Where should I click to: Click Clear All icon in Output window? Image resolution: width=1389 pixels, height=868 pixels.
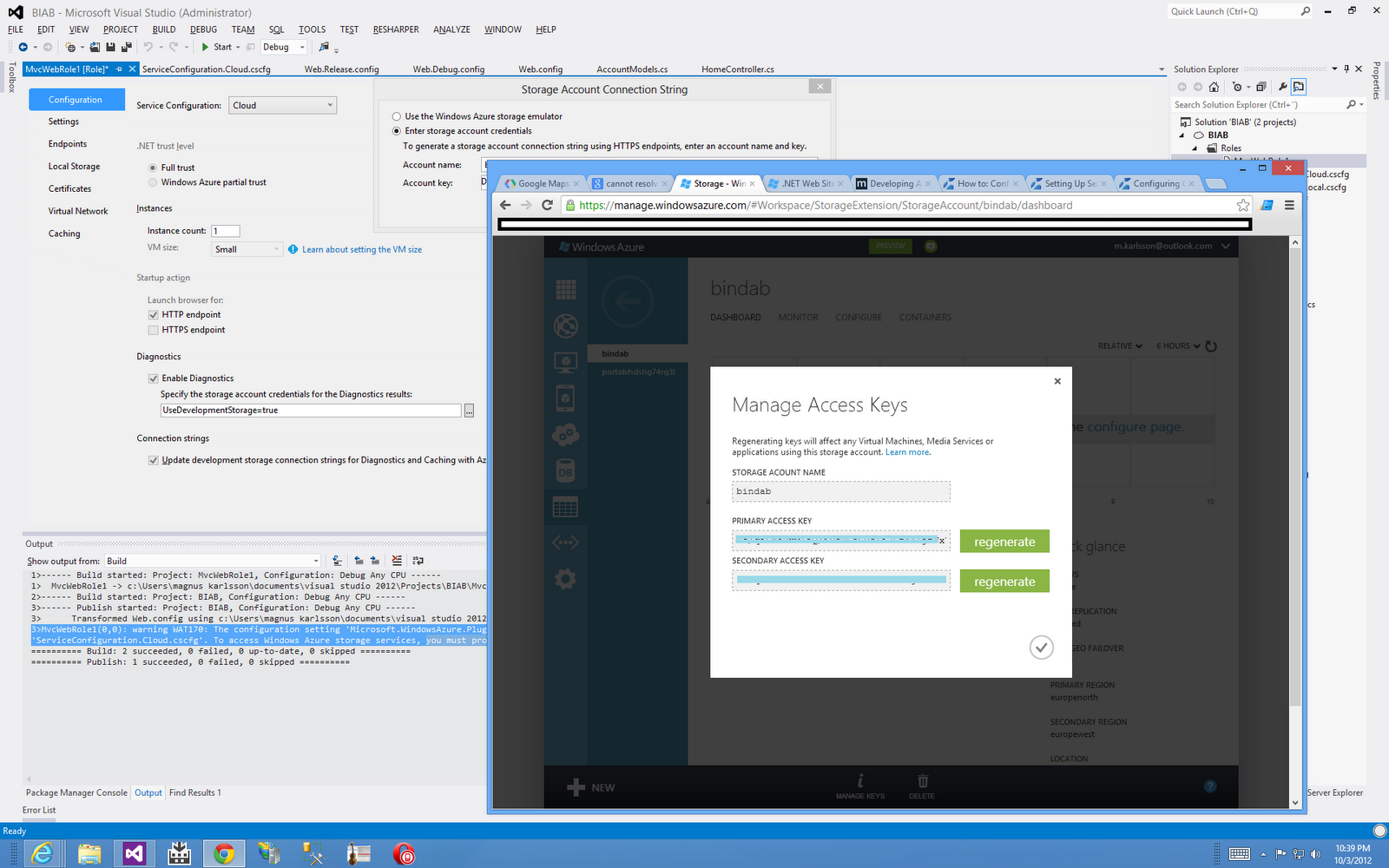397,561
